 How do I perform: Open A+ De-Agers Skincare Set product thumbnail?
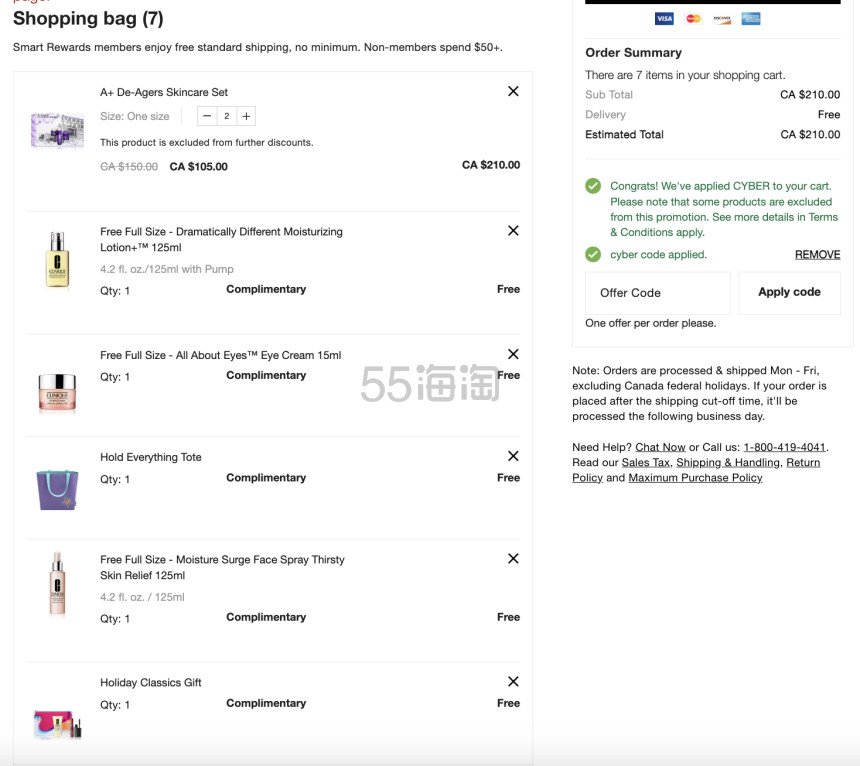[x=58, y=130]
